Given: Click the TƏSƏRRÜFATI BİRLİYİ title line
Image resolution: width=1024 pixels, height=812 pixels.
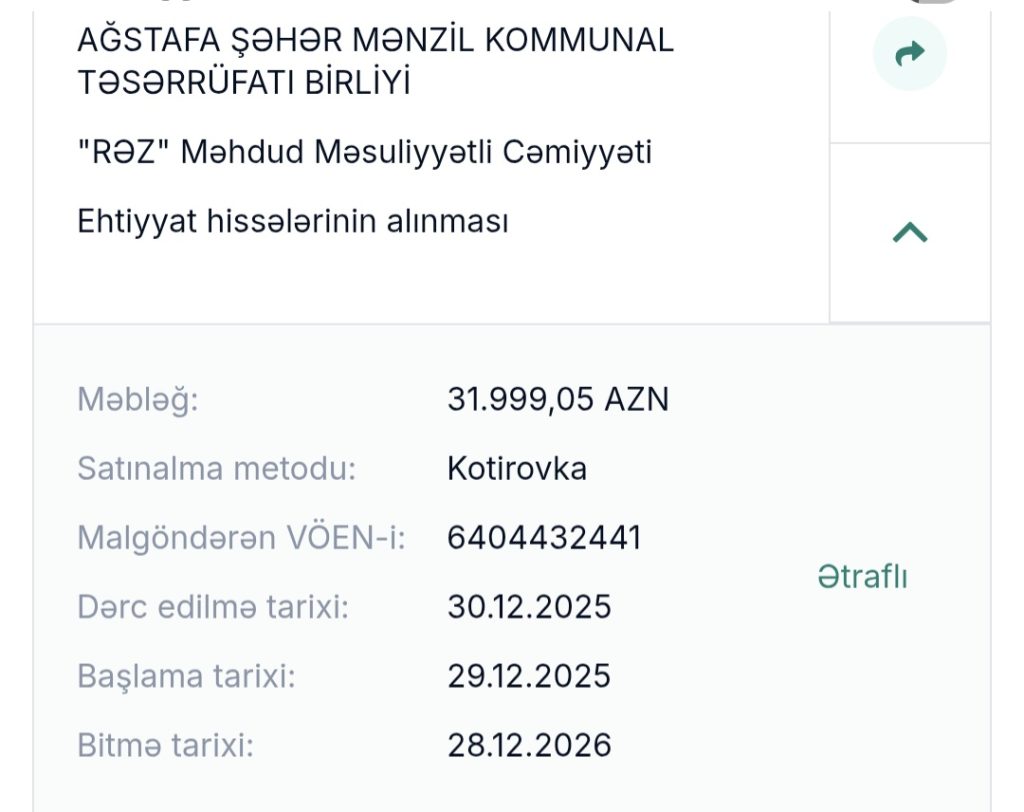Looking at the screenshot, I should 244,84.
